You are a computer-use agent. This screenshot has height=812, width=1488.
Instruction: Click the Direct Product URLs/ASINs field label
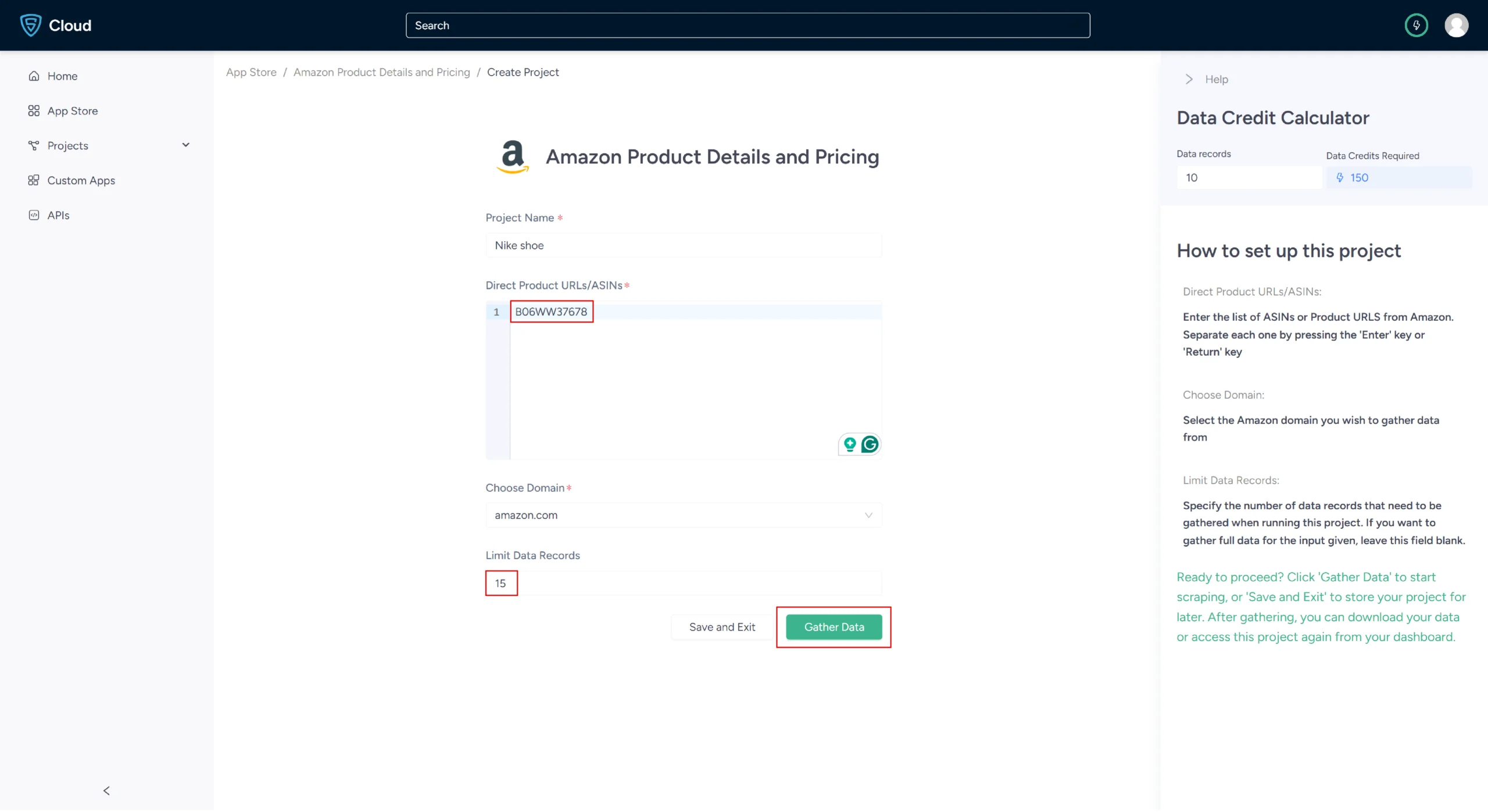click(x=554, y=286)
